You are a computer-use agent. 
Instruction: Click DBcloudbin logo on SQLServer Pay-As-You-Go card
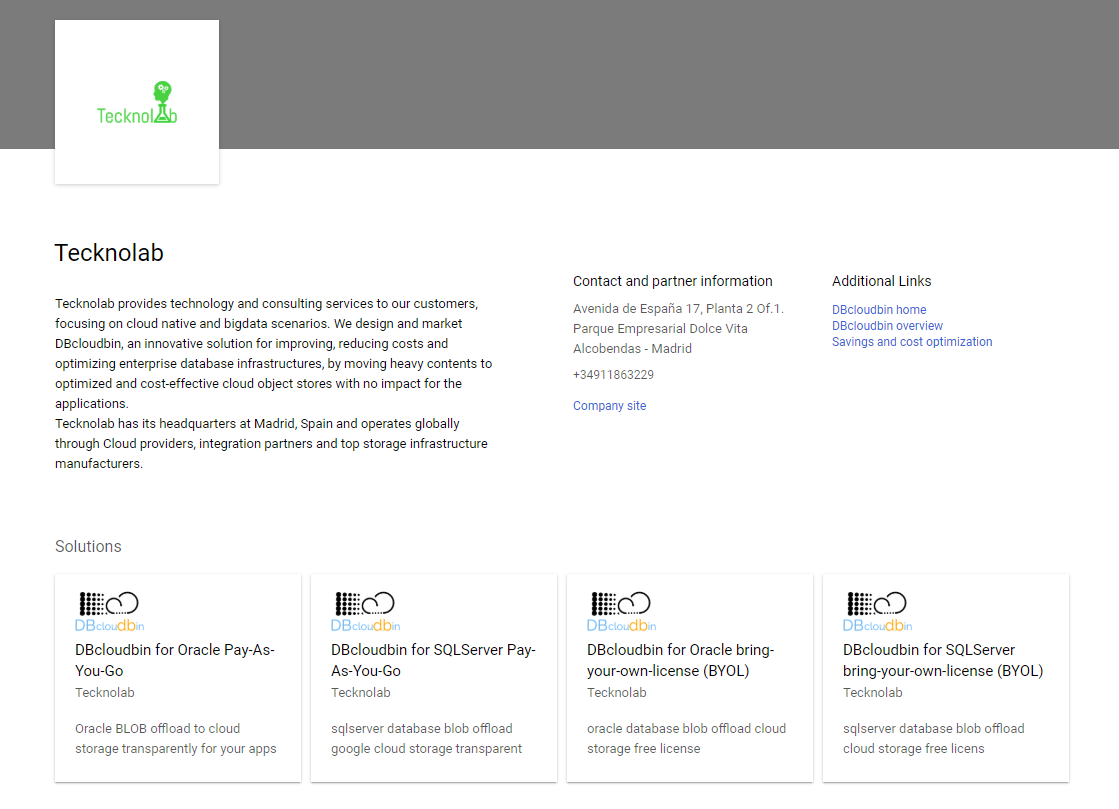tap(365, 612)
